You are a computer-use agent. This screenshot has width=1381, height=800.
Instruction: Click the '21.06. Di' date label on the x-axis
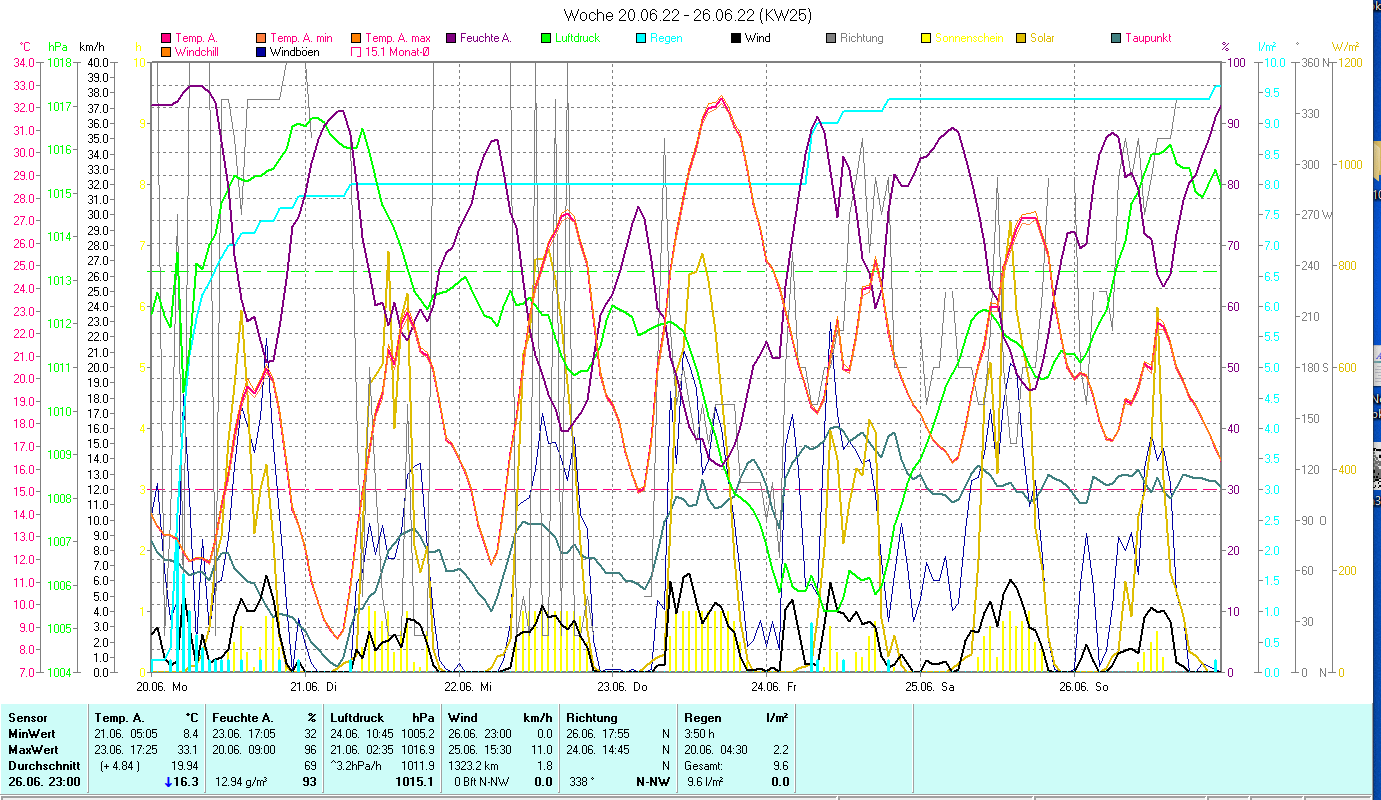(314, 687)
